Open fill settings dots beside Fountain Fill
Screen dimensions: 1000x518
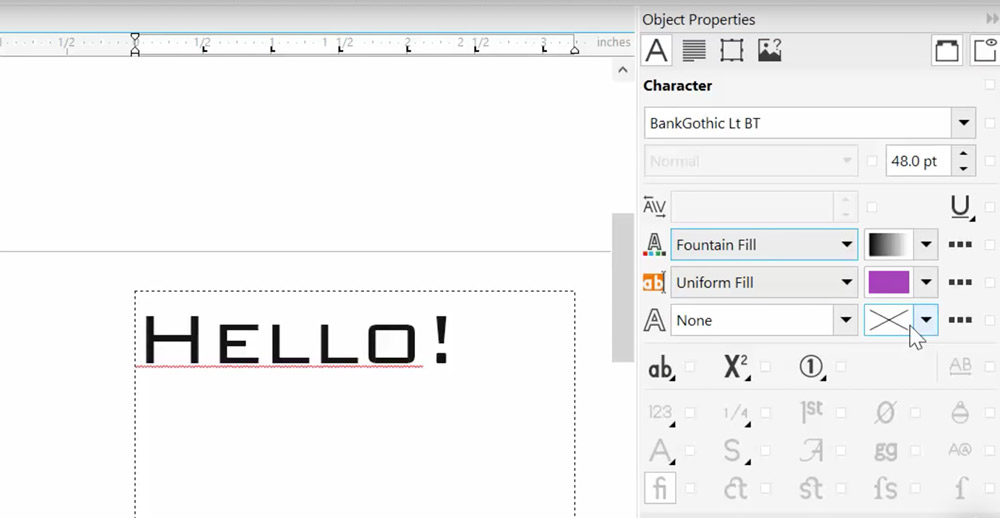[x=960, y=245]
